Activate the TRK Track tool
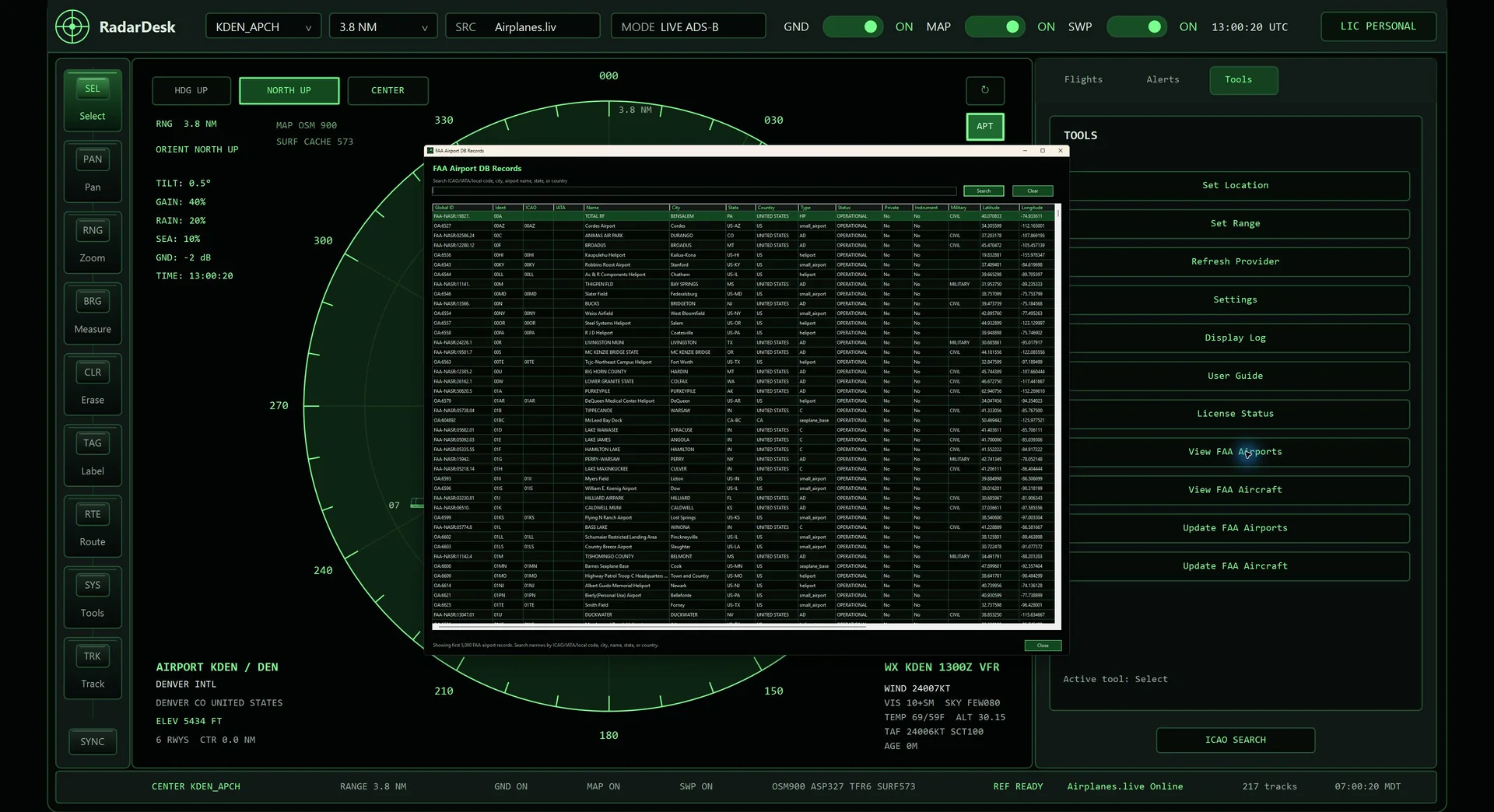Image resolution: width=1494 pixels, height=812 pixels. 93,669
